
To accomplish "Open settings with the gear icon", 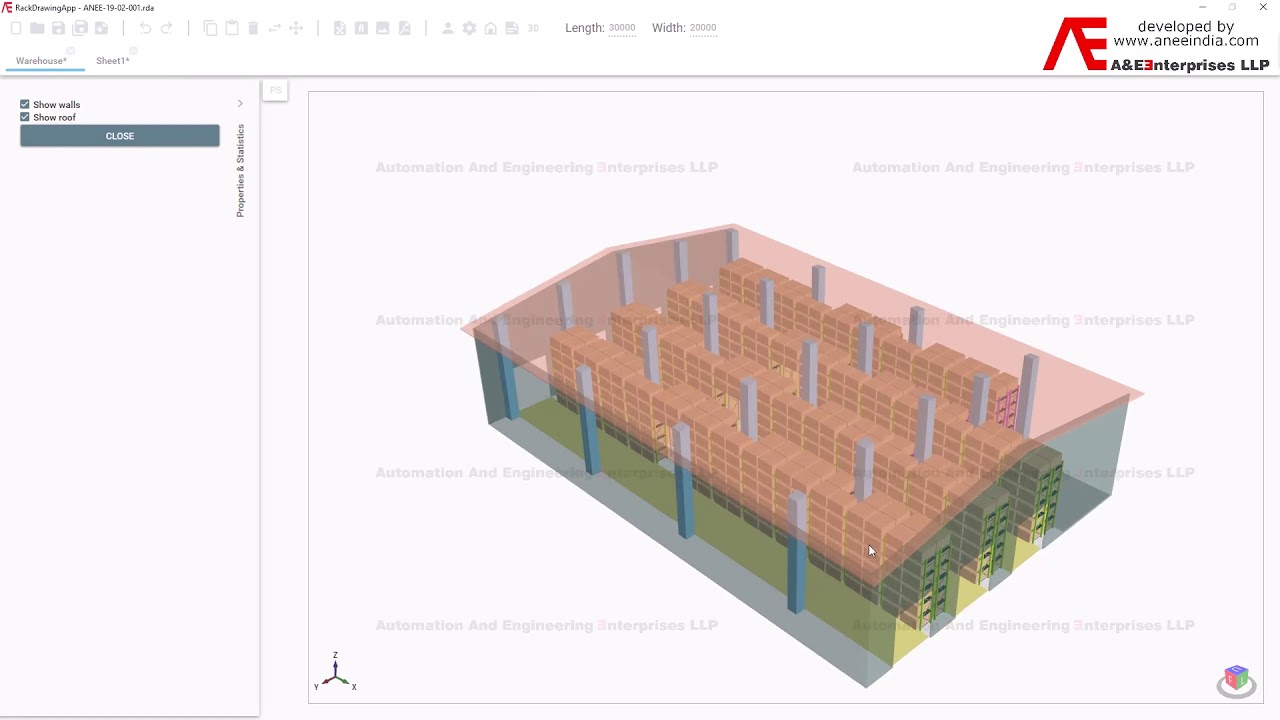I will (x=469, y=28).
